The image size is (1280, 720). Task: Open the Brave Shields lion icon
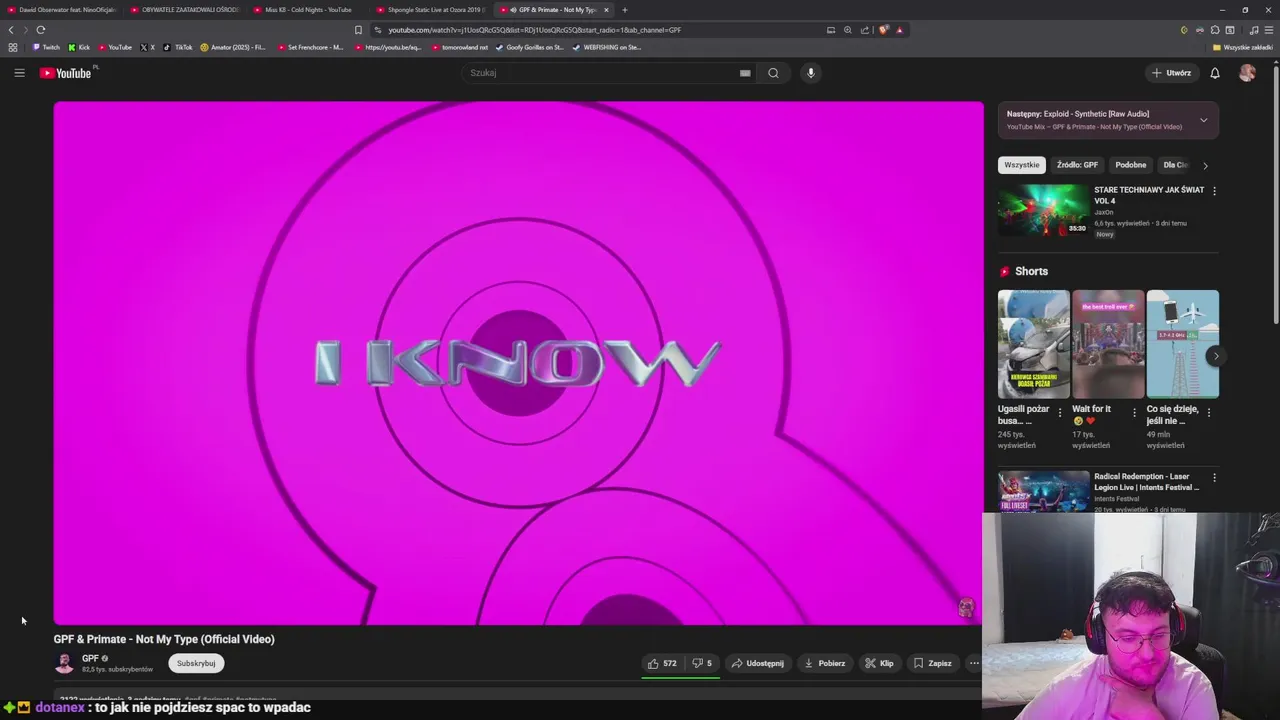point(883,30)
